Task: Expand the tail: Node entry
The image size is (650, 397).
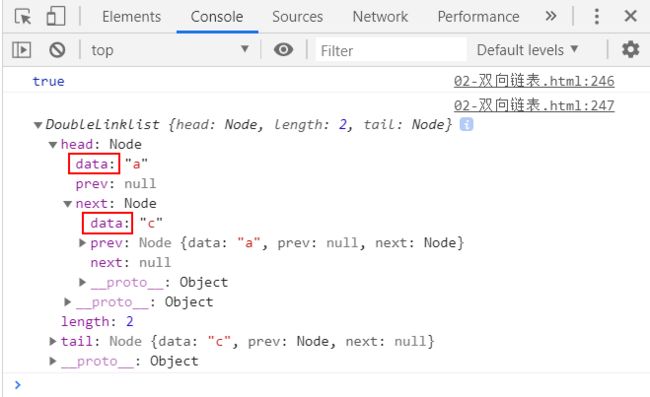Action: tap(53, 341)
